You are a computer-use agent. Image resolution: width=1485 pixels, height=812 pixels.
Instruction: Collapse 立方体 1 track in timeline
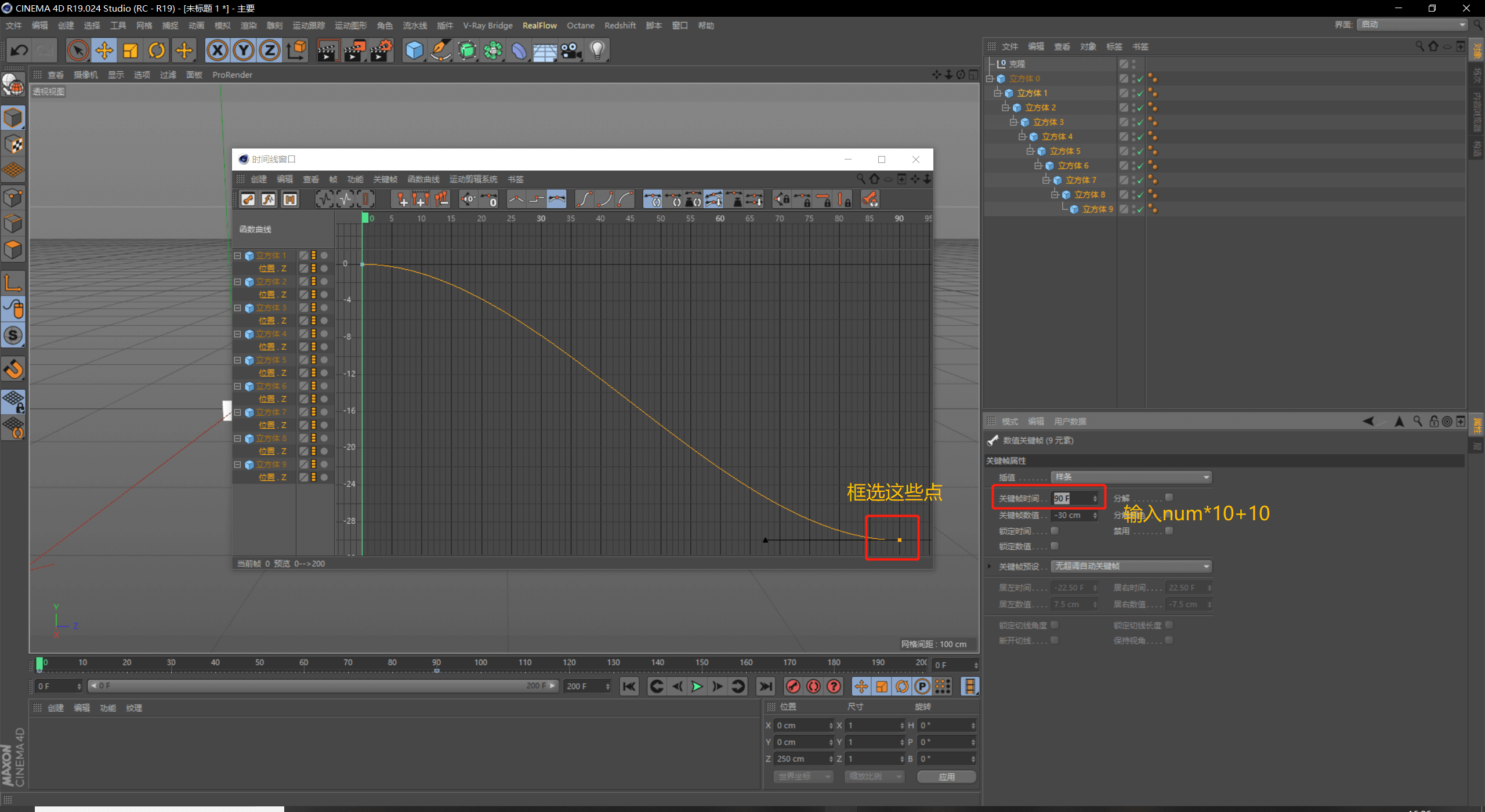(237, 256)
